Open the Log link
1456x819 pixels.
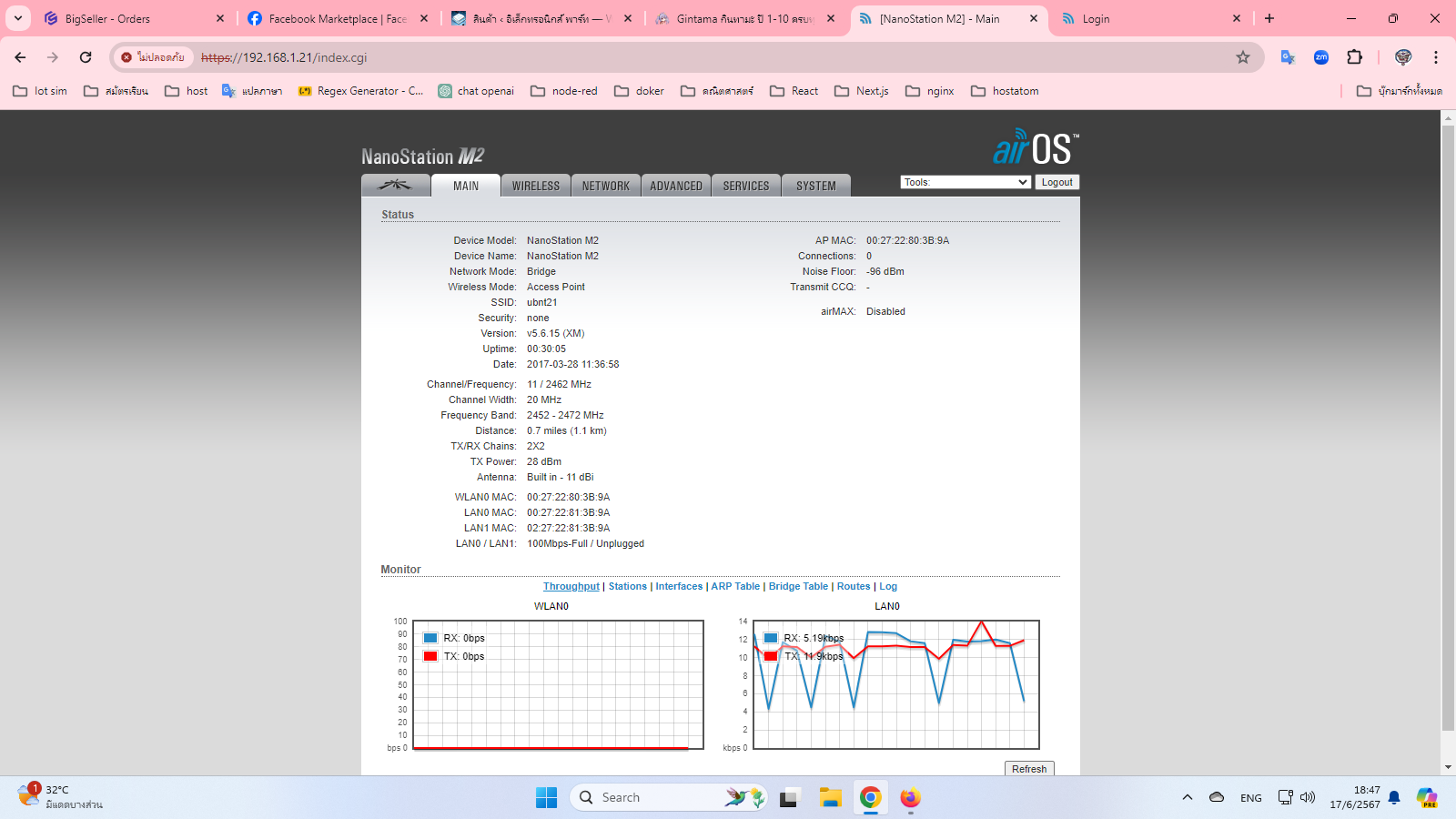[x=888, y=587]
